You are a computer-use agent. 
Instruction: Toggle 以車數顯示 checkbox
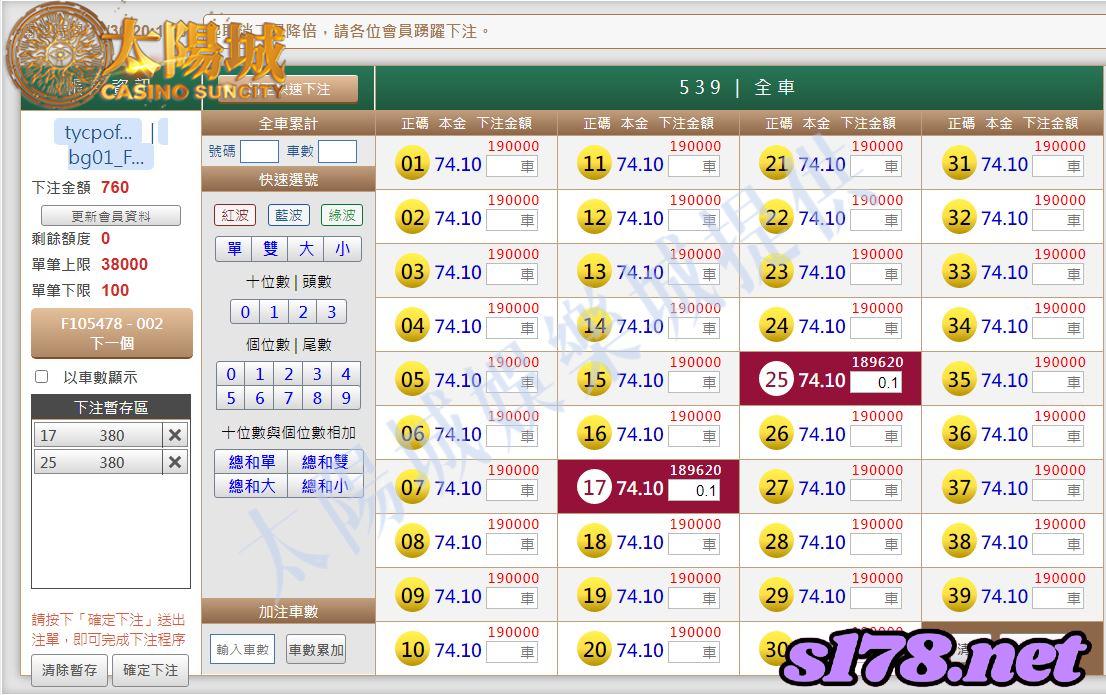click(42, 377)
